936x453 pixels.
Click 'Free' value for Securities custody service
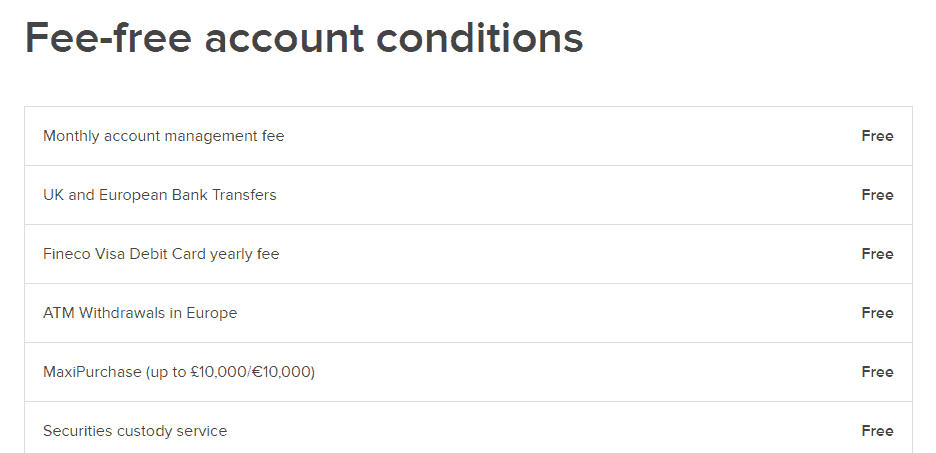pos(878,431)
